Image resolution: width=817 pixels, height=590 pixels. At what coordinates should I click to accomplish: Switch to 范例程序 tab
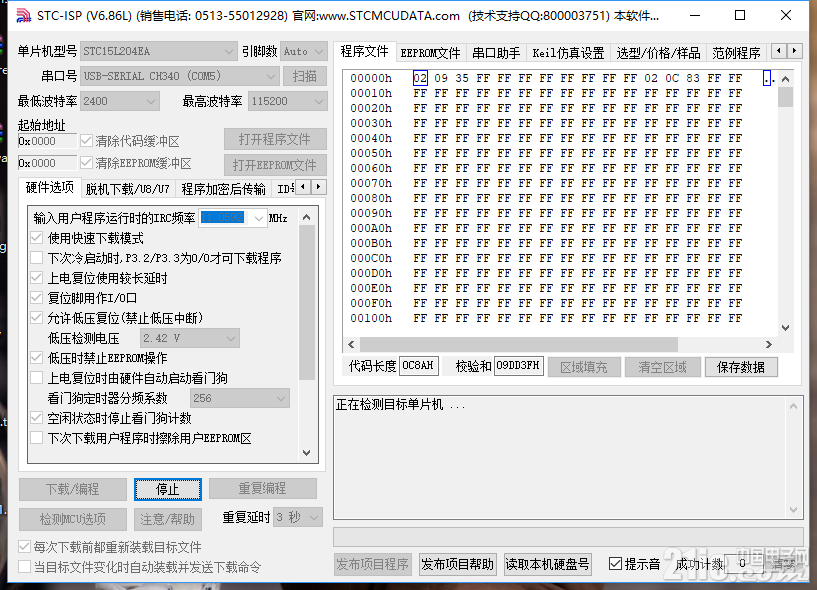coord(736,53)
